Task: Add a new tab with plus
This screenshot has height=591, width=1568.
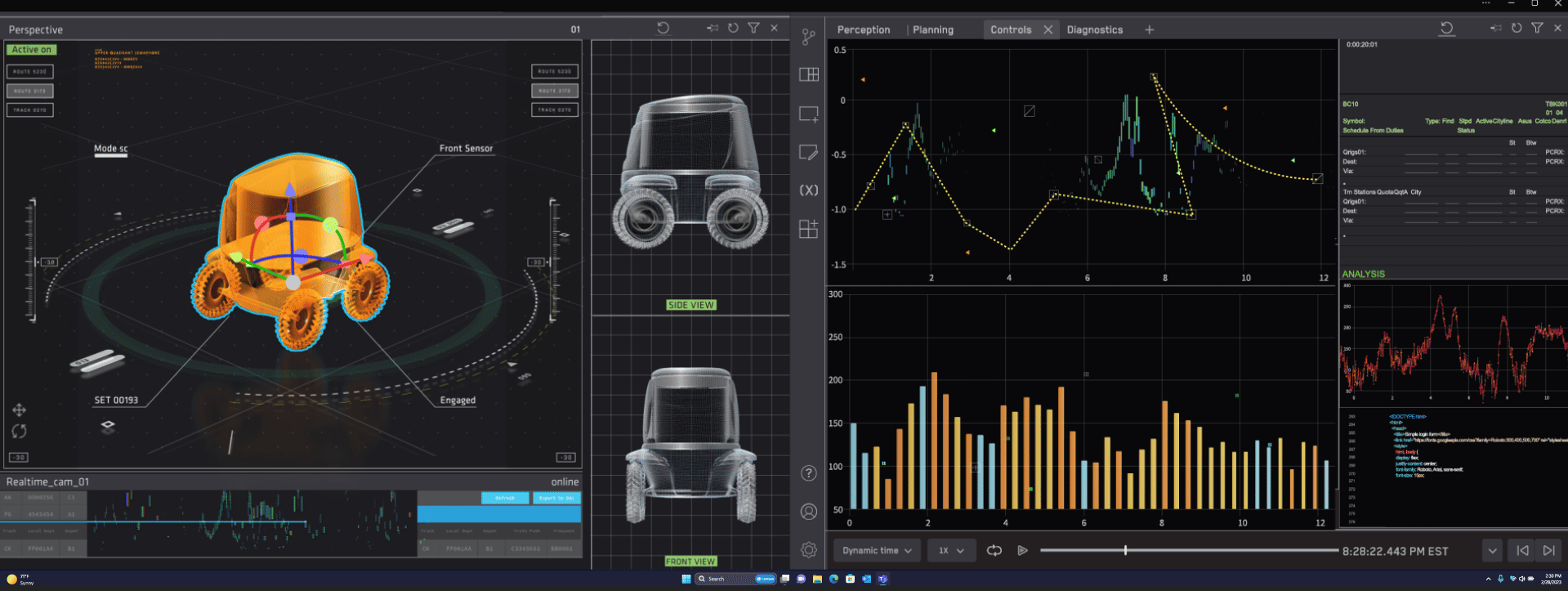Action: tap(1150, 29)
